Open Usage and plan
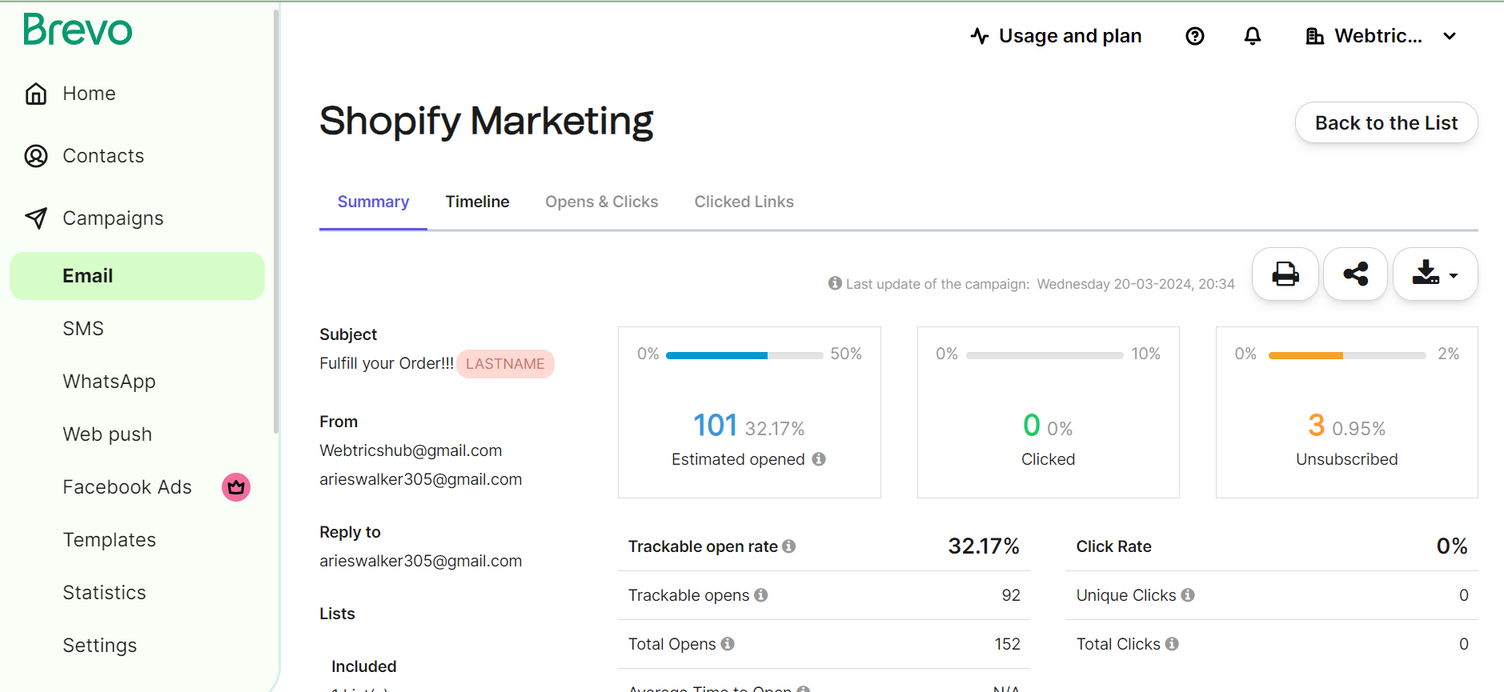 1056,36
